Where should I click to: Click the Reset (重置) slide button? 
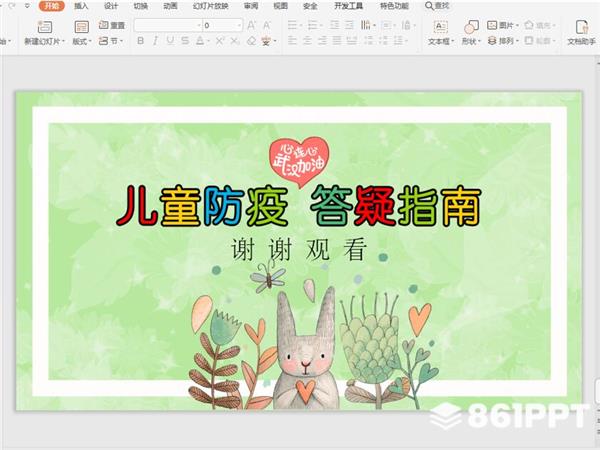[112, 25]
